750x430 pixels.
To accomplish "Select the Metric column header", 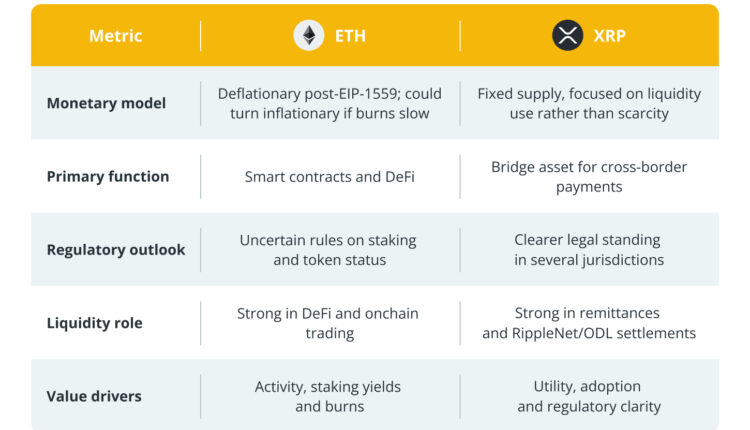I will [116, 36].
